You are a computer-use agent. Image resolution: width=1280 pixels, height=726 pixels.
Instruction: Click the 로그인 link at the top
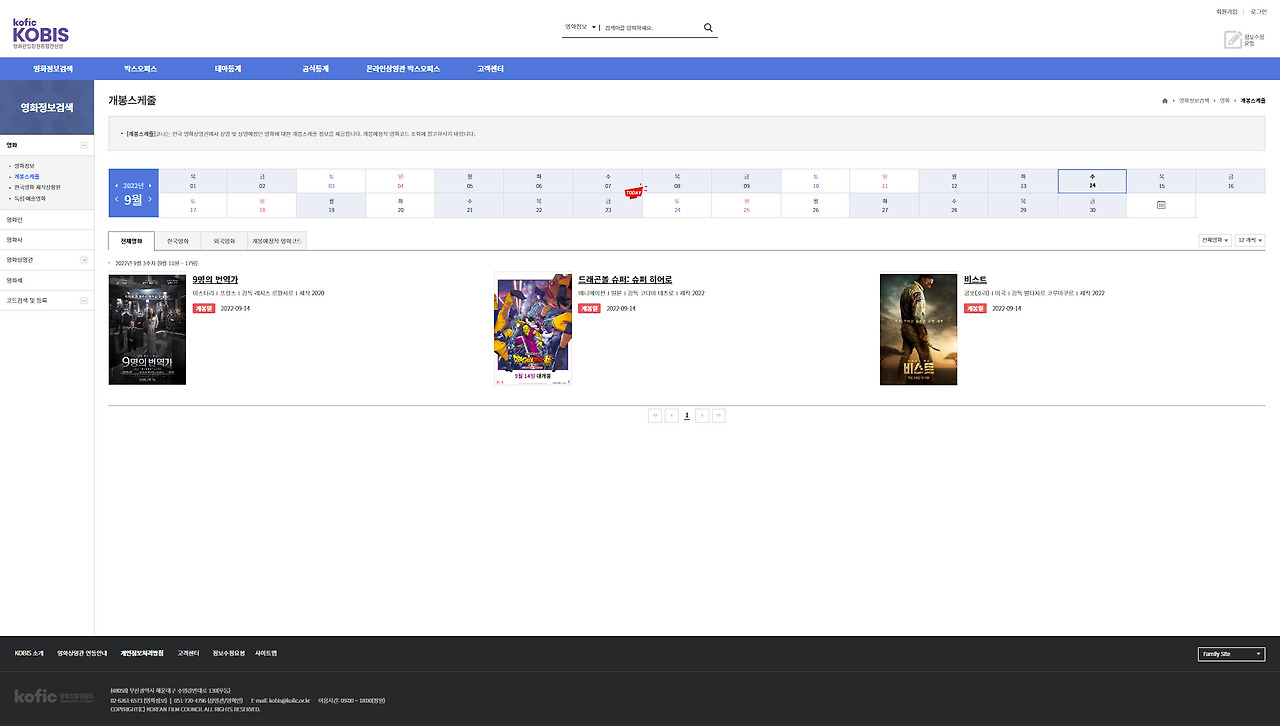coord(1261,11)
